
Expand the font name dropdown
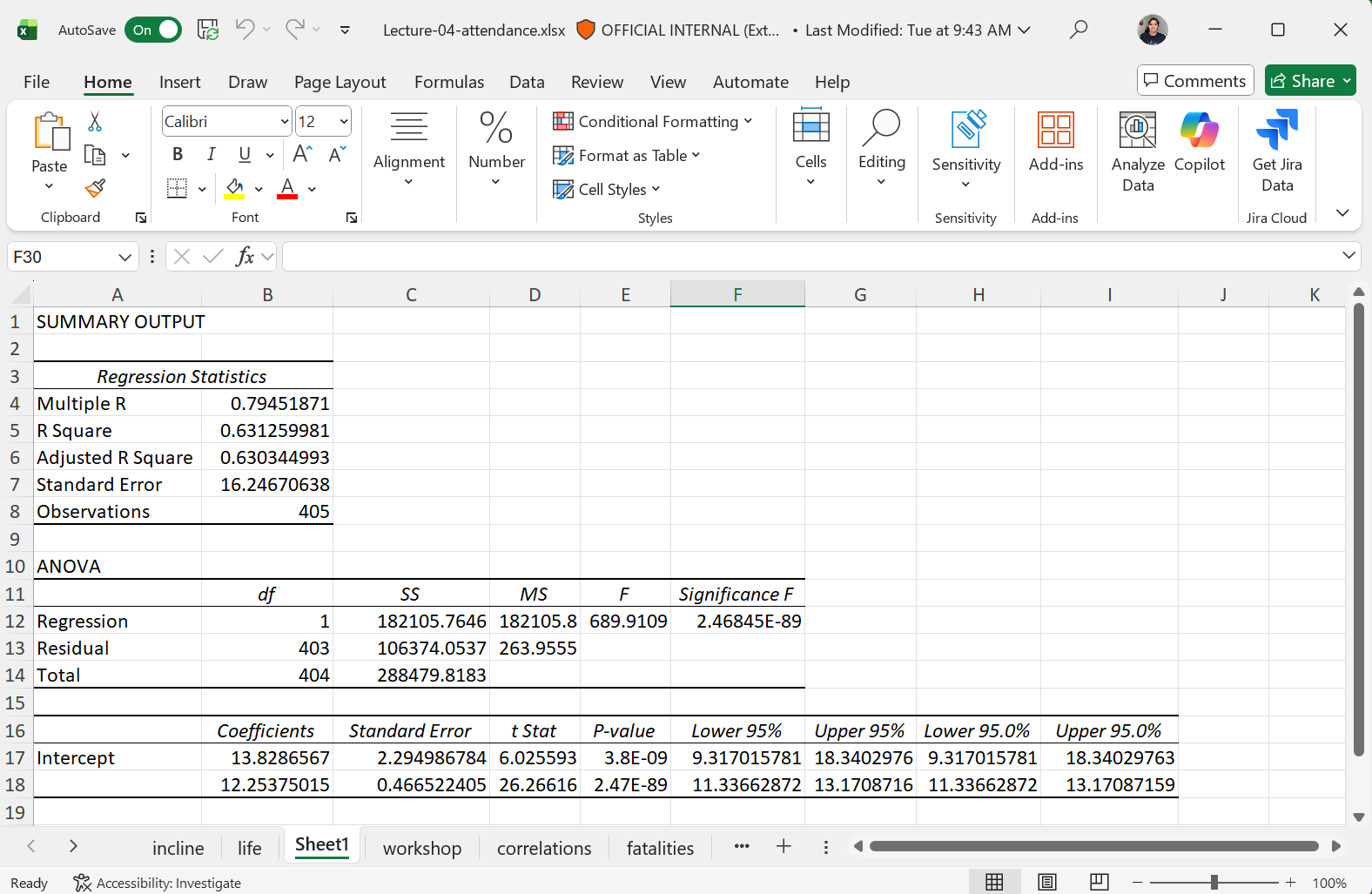[x=284, y=122]
